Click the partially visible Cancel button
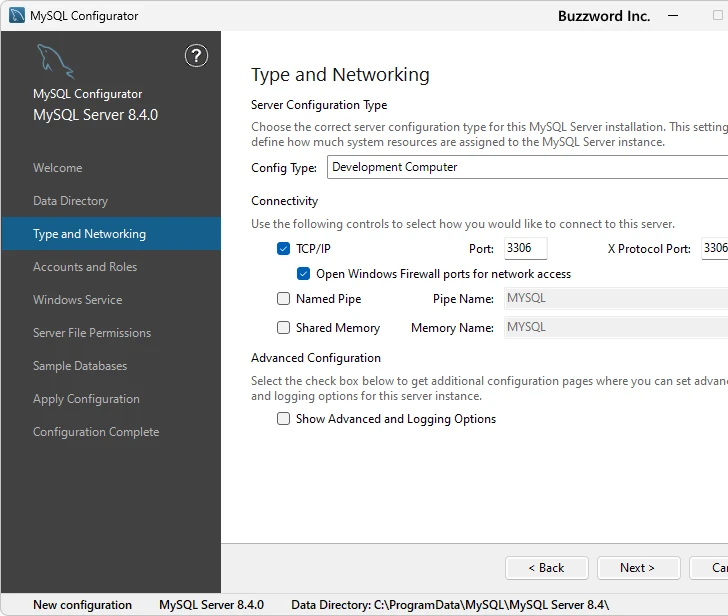Screen dimensions: 728x616 coord(710,568)
